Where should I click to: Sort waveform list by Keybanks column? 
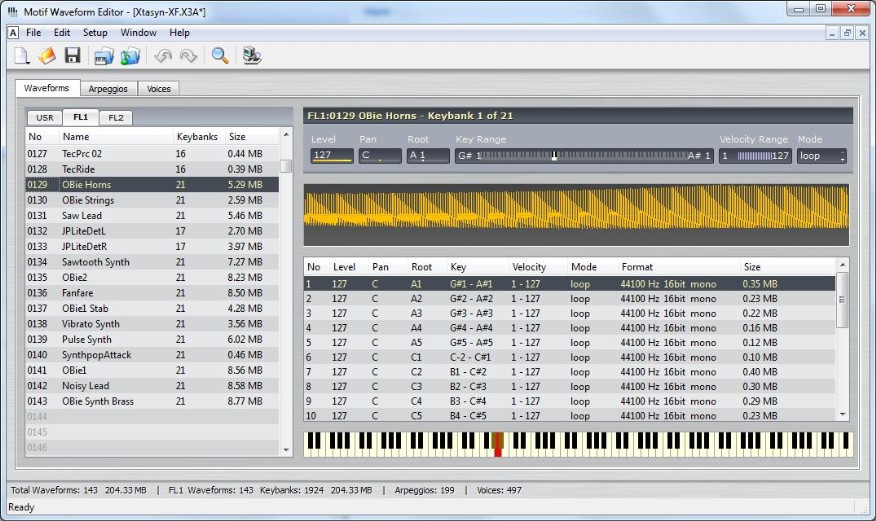coord(197,137)
